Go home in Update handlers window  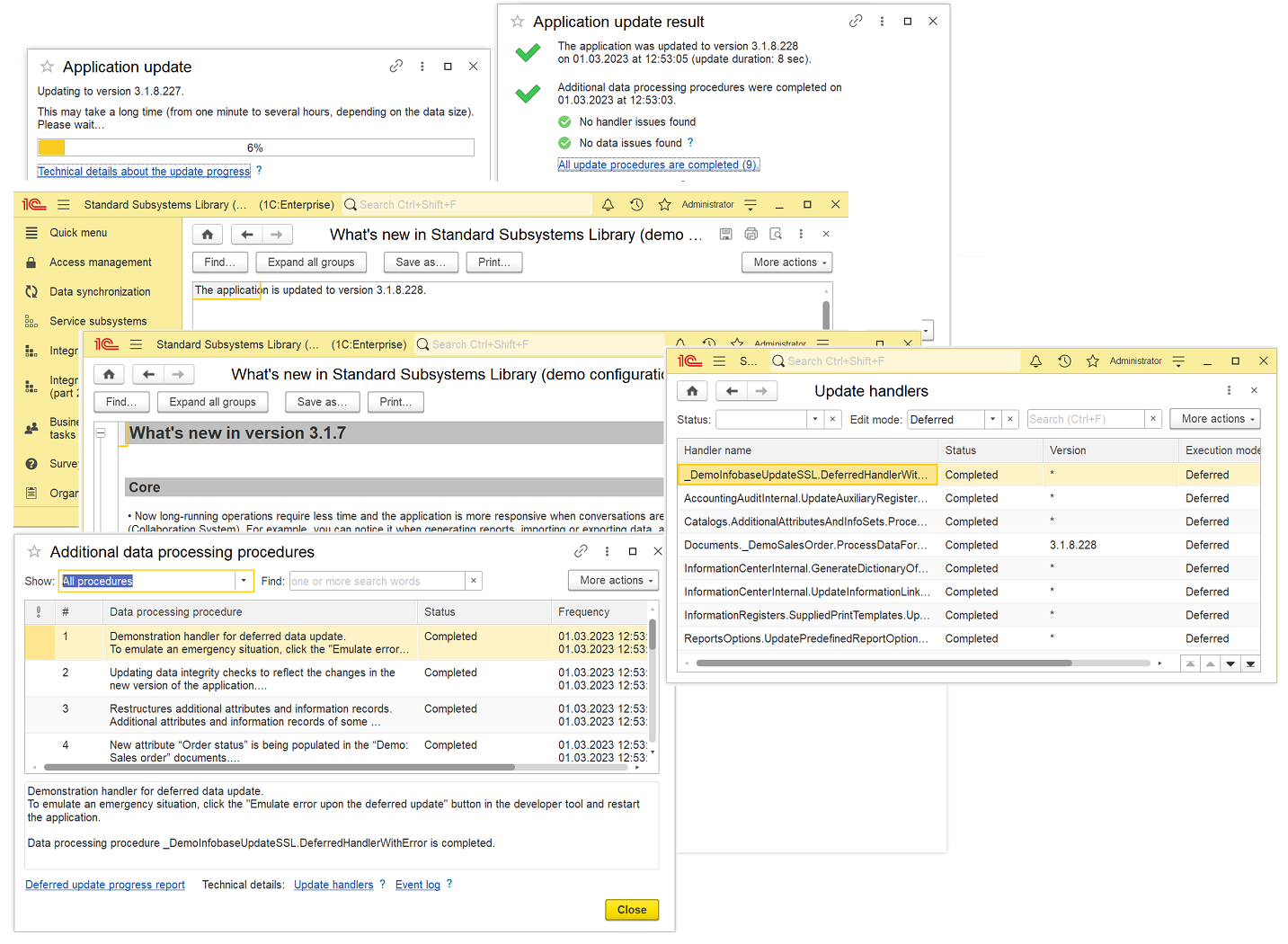point(692,391)
